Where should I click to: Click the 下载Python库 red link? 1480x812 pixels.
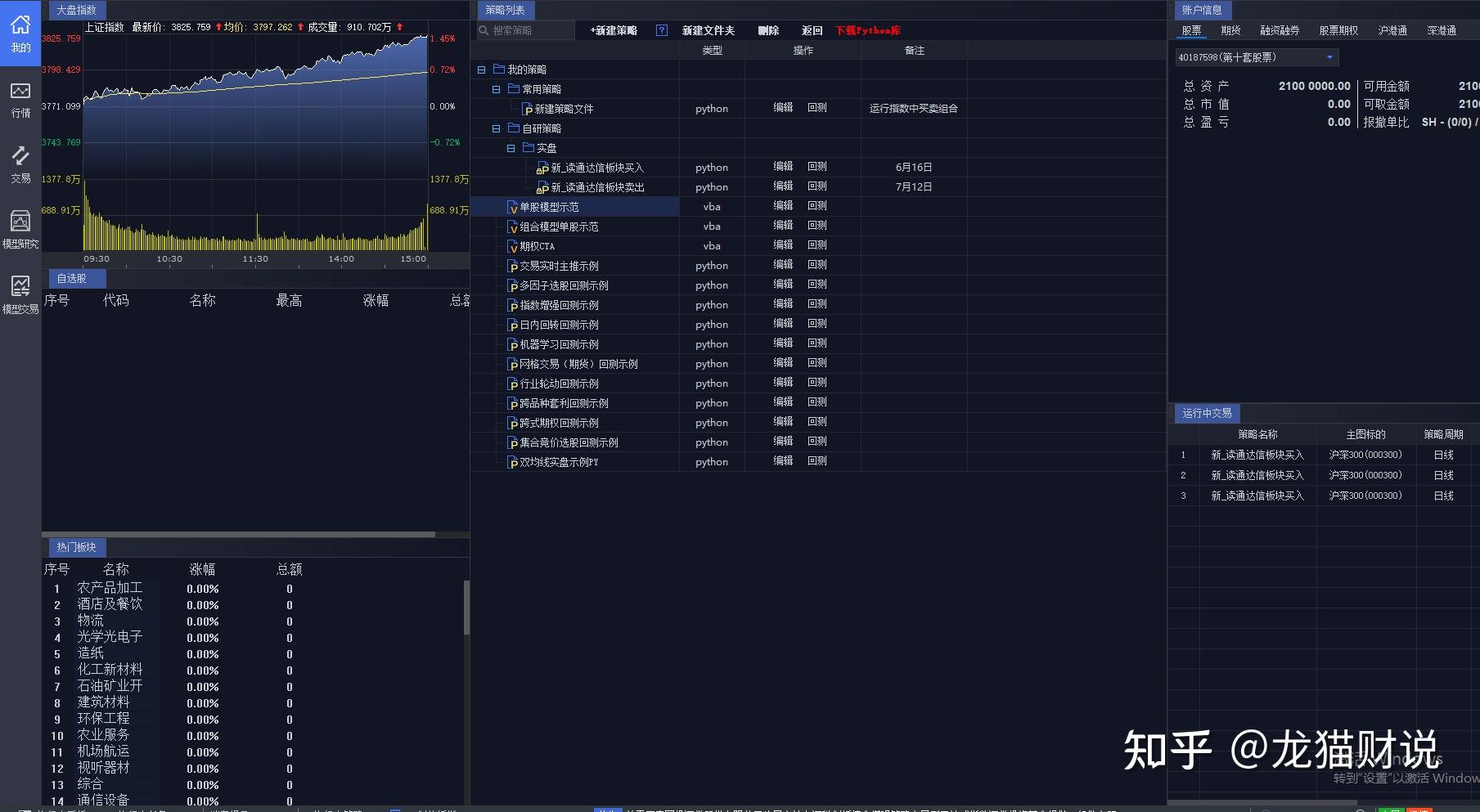867,29
